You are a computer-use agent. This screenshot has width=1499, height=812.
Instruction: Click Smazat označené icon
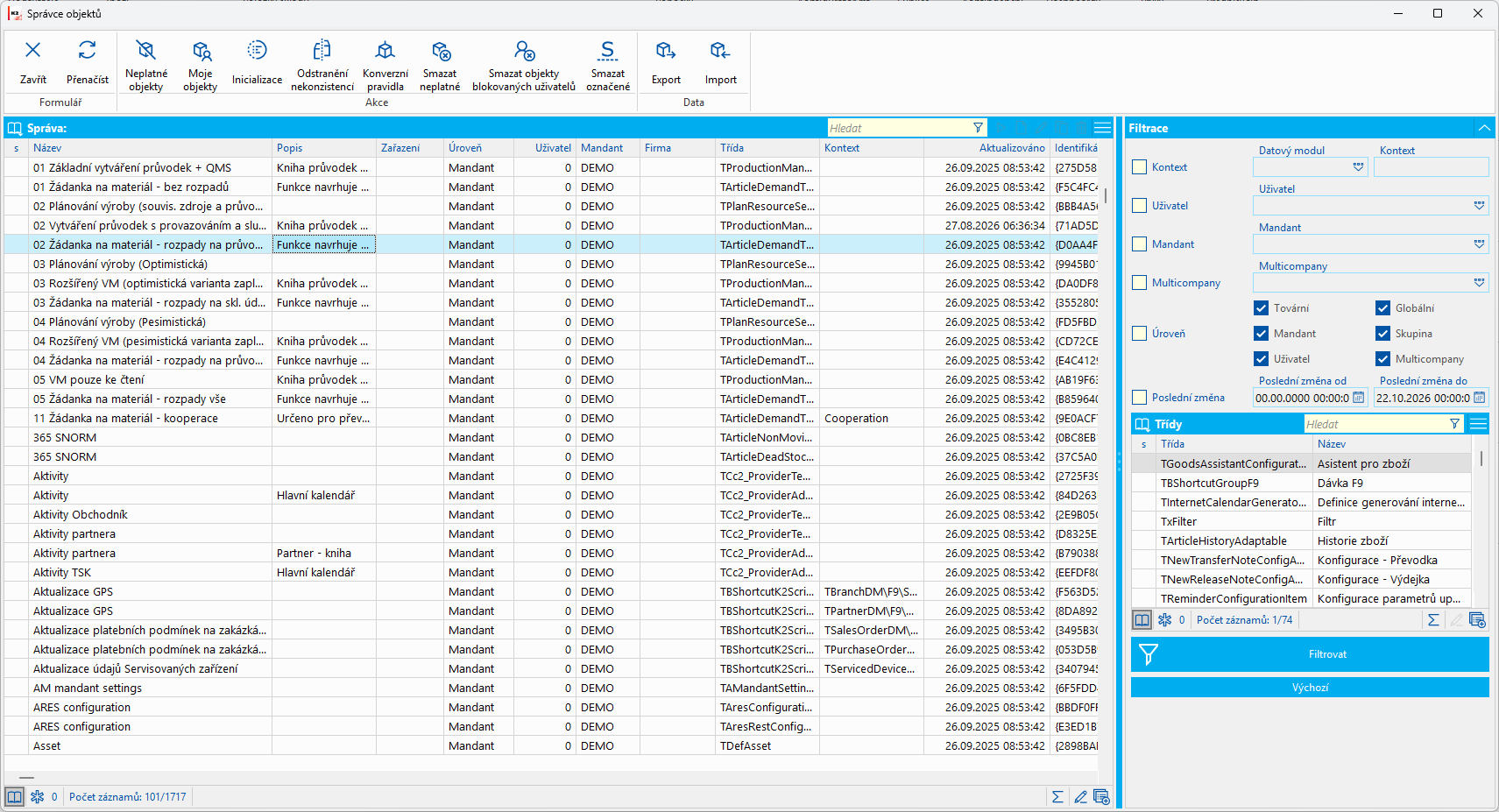[608, 51]
